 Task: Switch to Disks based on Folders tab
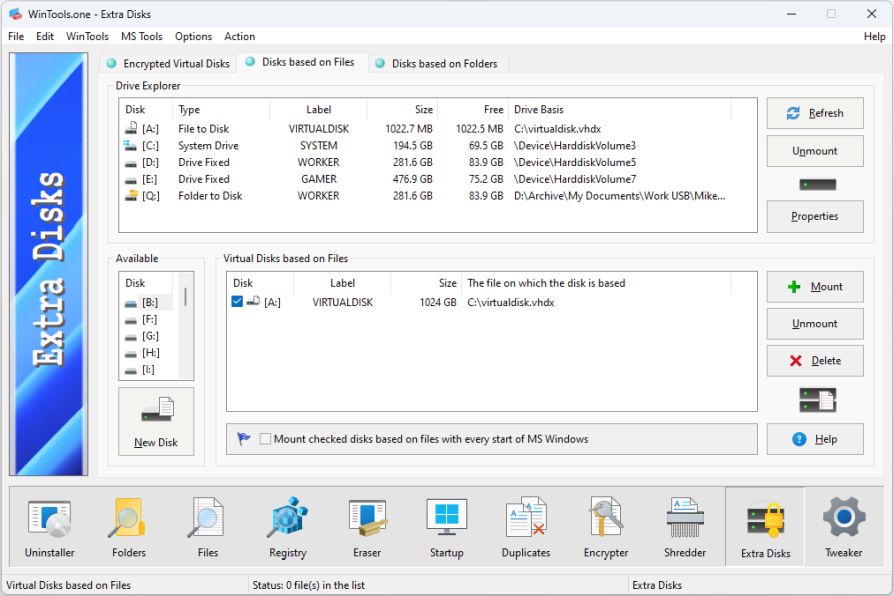pos(437,63)
